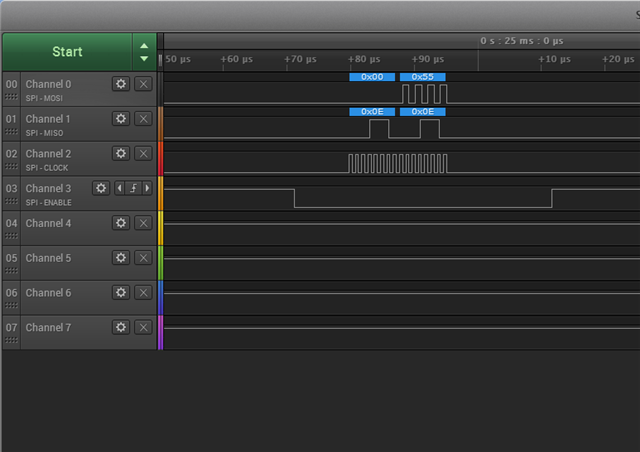This screenshot has width=640, height=452.
Task: Grab the Channel 3 drag handle dots
Action: pos(11,201)
